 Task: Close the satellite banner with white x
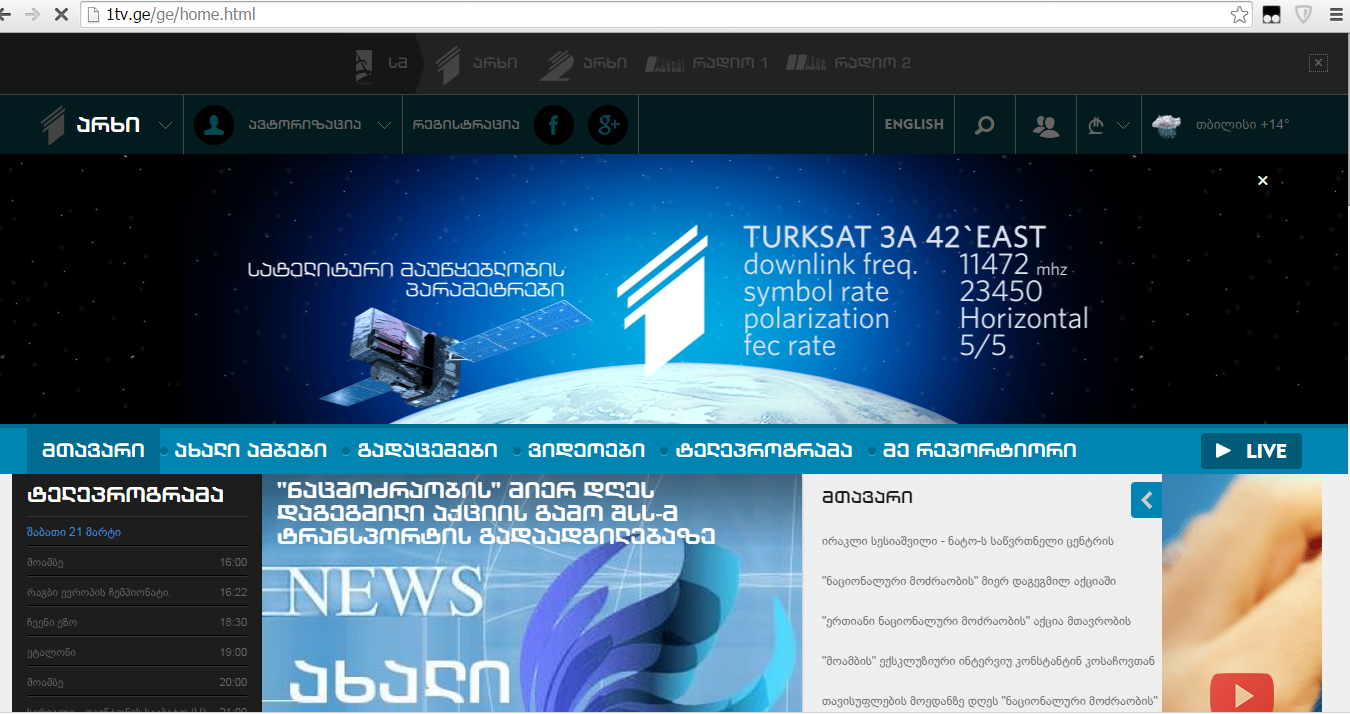pyautogui.click(x=1263, y=180)
